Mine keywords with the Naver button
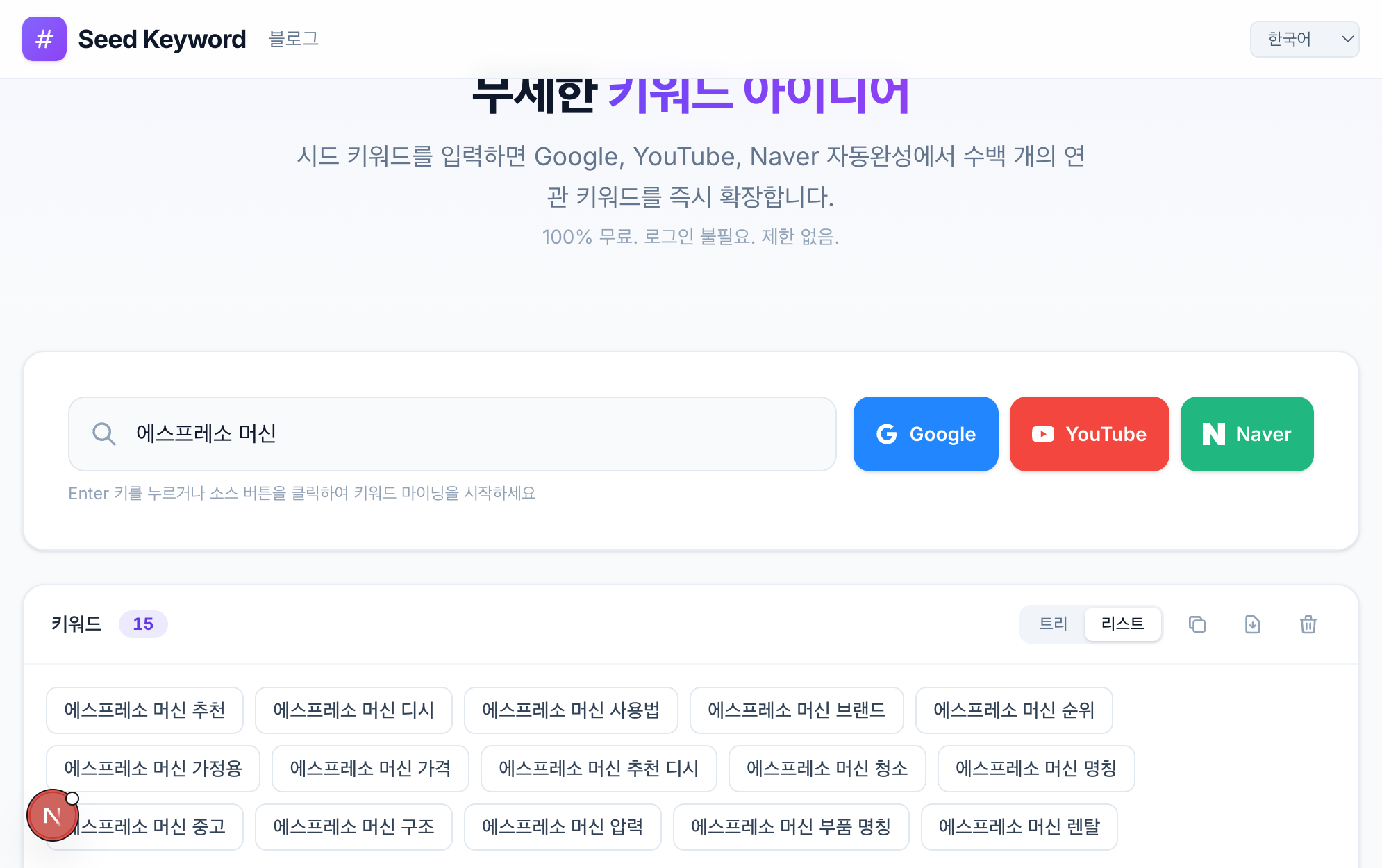This screenshot has height=868, width=1382. [1247, 434]
